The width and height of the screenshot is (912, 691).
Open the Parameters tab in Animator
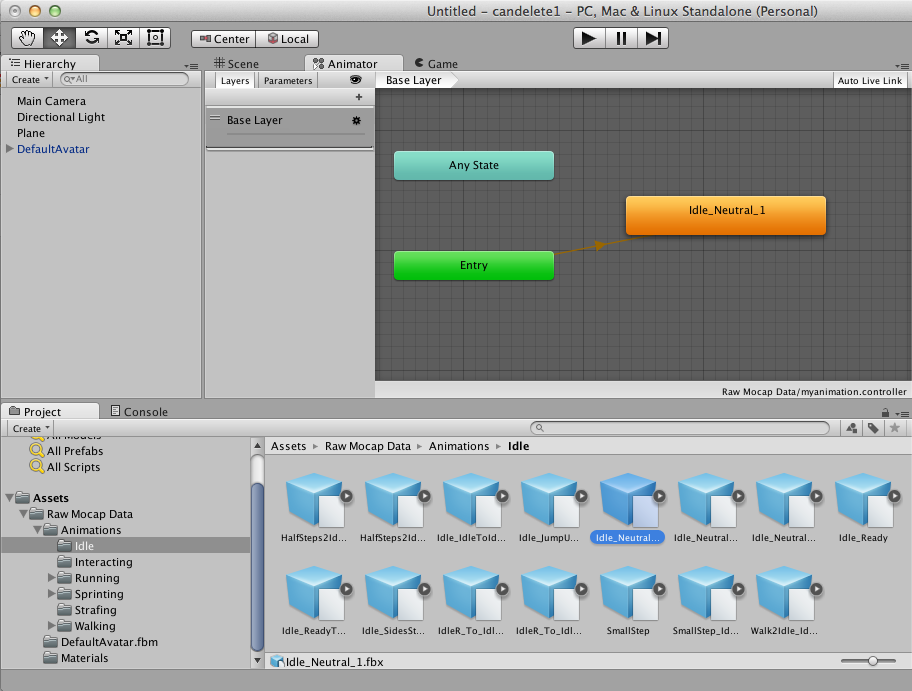(288, 81)
